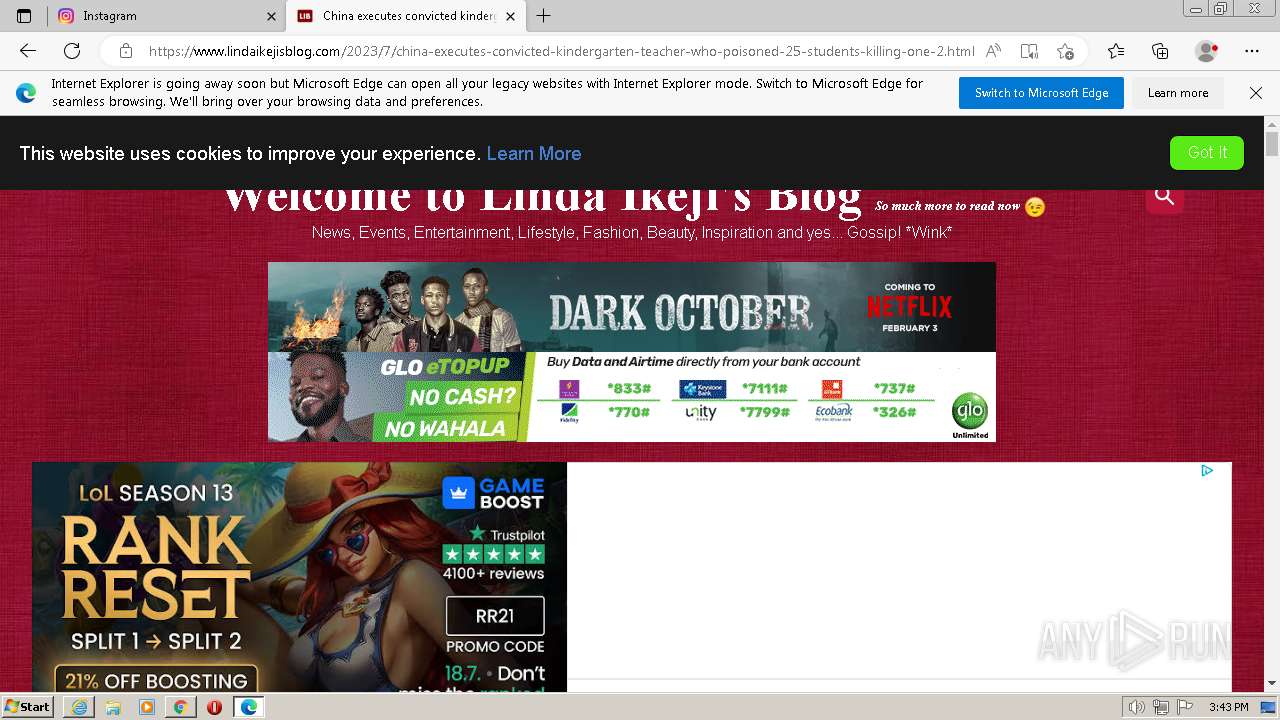This screenshot has height=720, width=1280.
Task: Close the Instagram tab
Action: click(x=271, y=16)
